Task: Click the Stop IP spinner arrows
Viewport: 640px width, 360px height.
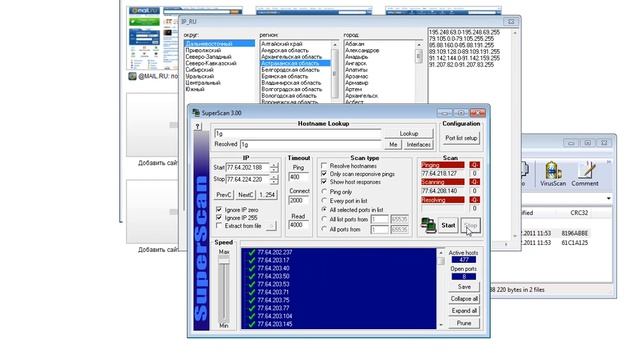Action: coord(274,179)
